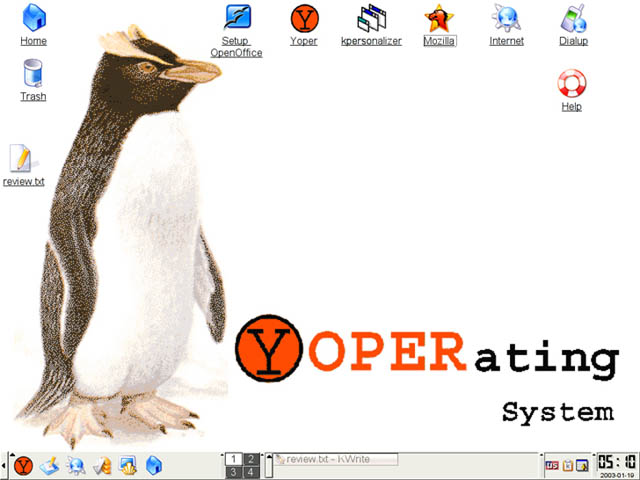640x480 pixels.
Task: Click the digital clock in the panel
Action: 616,462
